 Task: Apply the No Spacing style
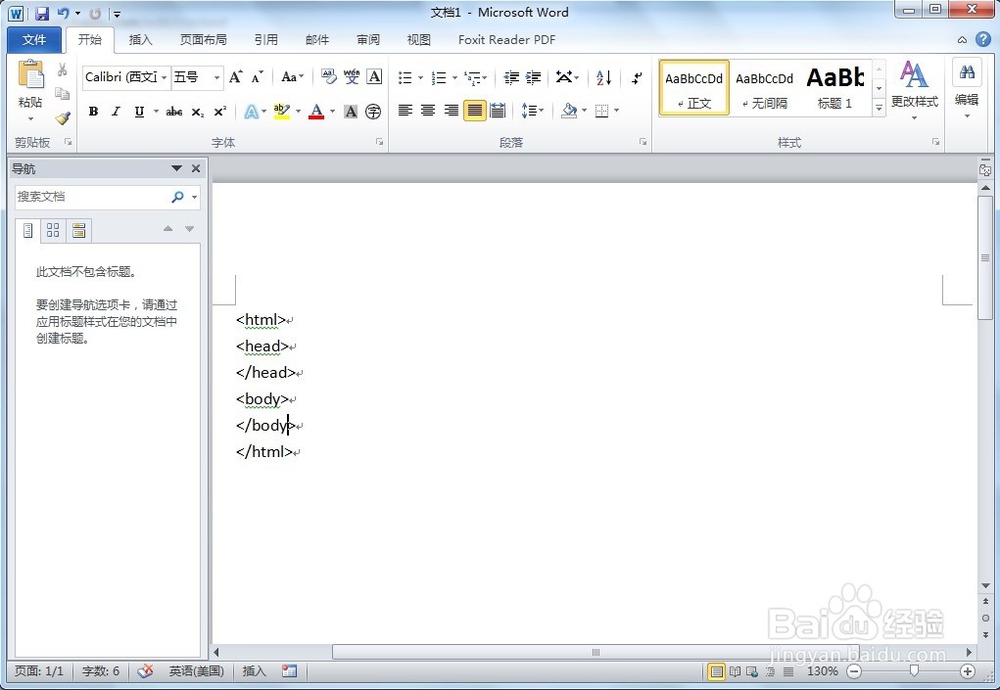coord(764,88)
